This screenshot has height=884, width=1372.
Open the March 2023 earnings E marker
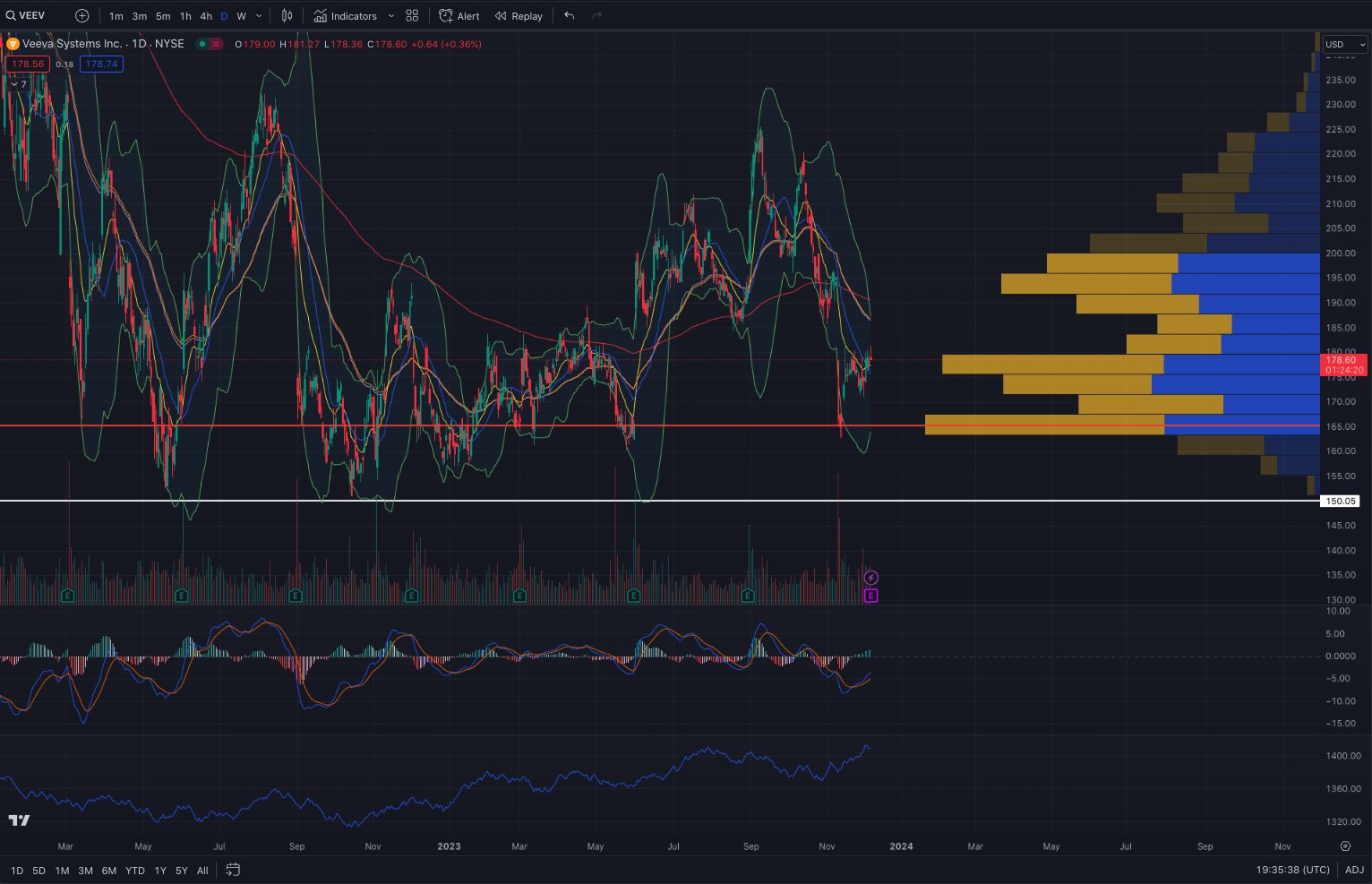point(519,595)
